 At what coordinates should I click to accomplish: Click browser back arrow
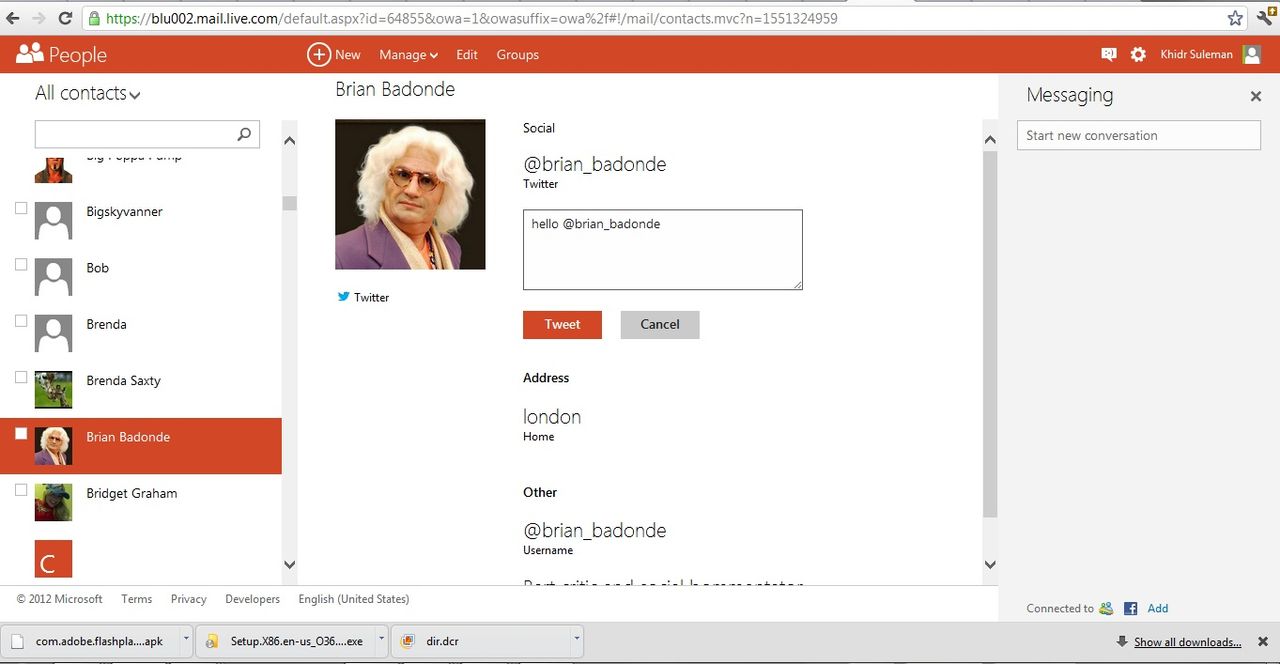click(x=13, y=18)
